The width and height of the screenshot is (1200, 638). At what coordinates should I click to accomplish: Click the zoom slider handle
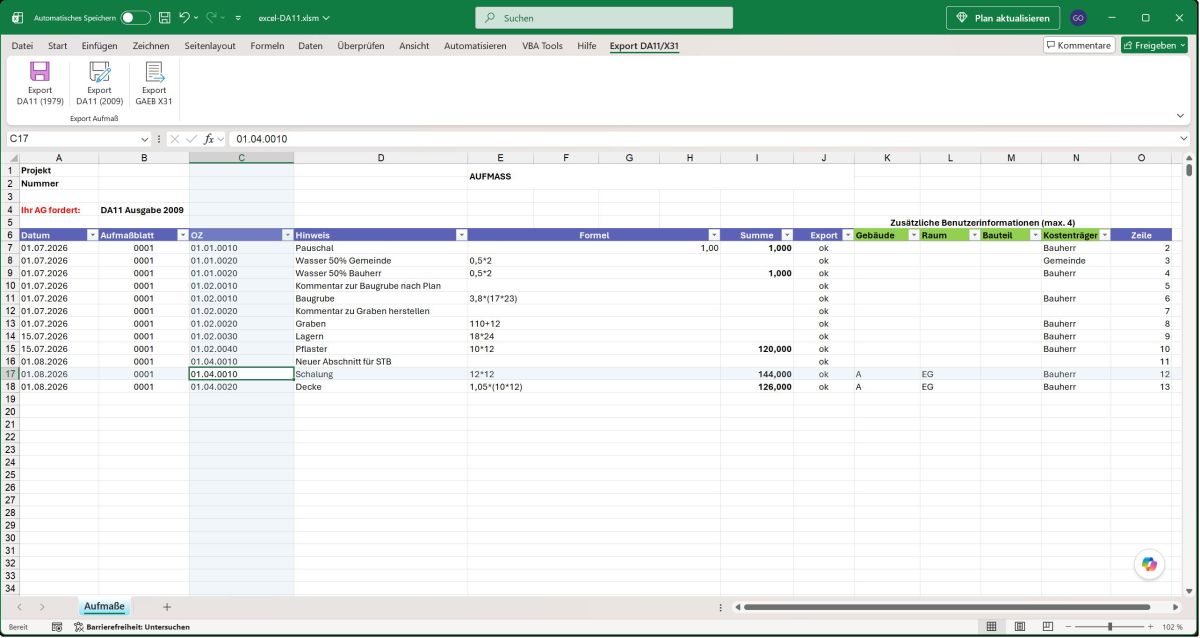pos(1110,627)
